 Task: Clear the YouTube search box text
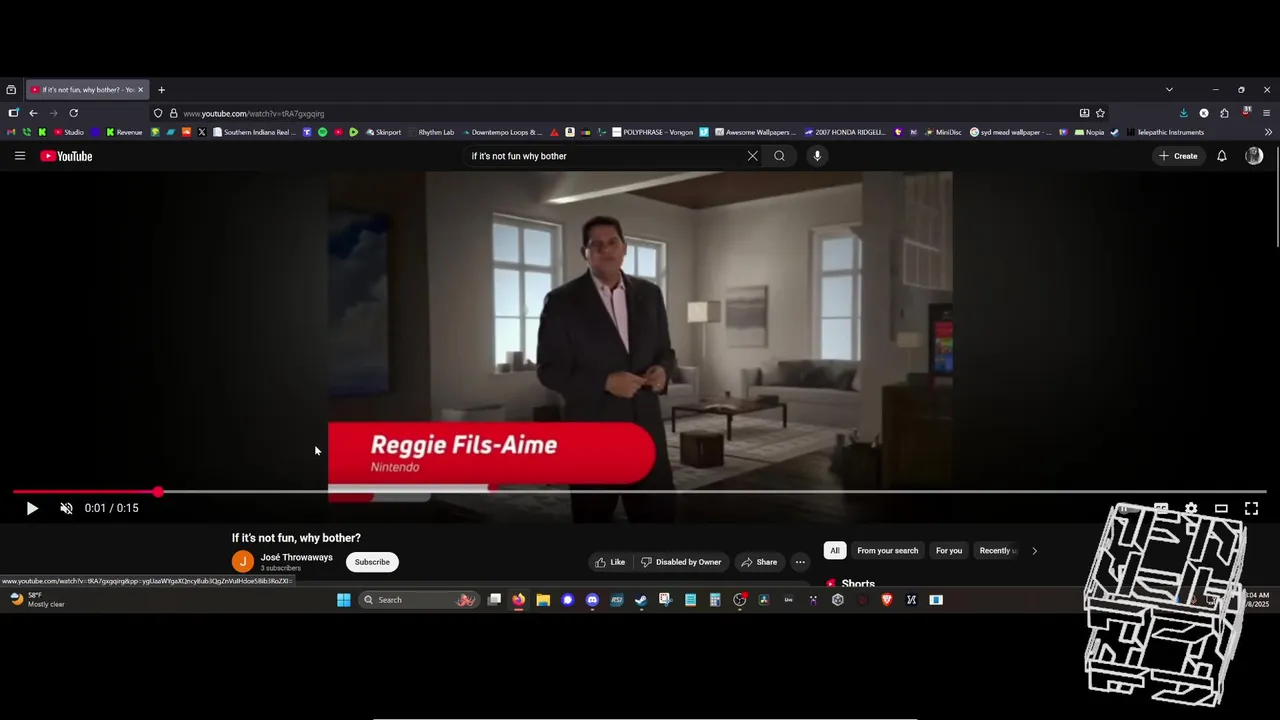[x=752, y=156]
